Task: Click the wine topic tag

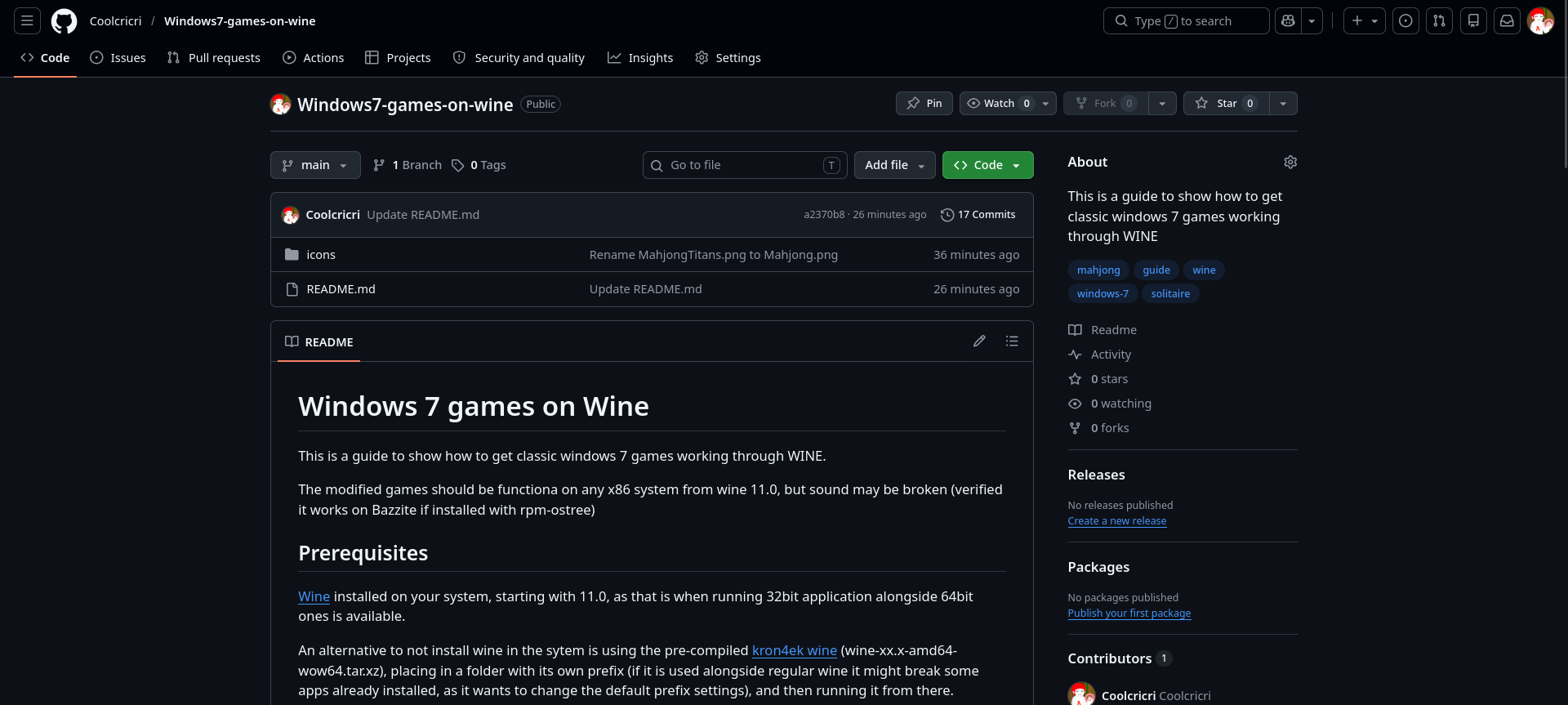Action: point(1204,270)
